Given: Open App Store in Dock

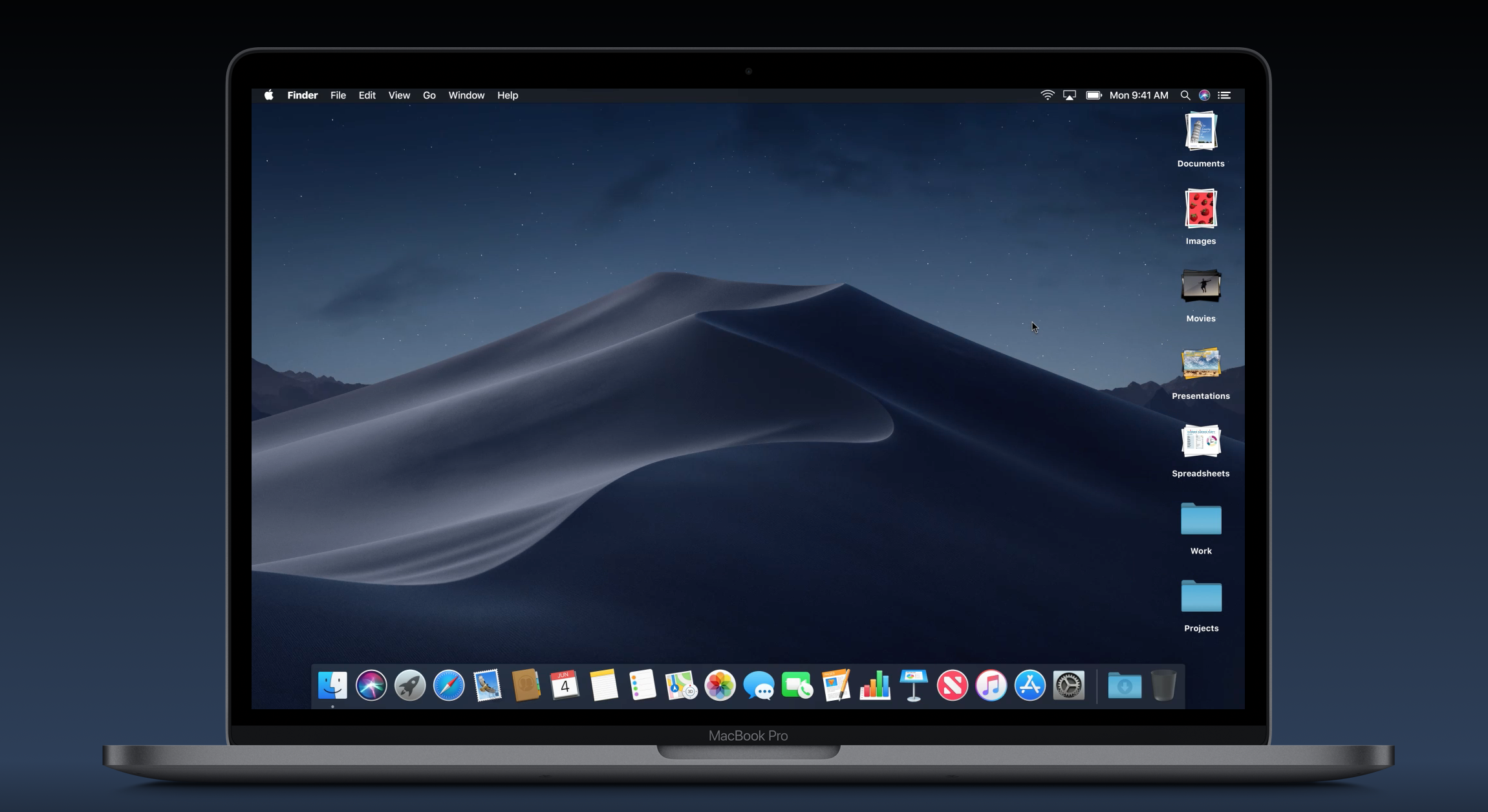Looking at the screenshot, I should [x=1030, y=685].
